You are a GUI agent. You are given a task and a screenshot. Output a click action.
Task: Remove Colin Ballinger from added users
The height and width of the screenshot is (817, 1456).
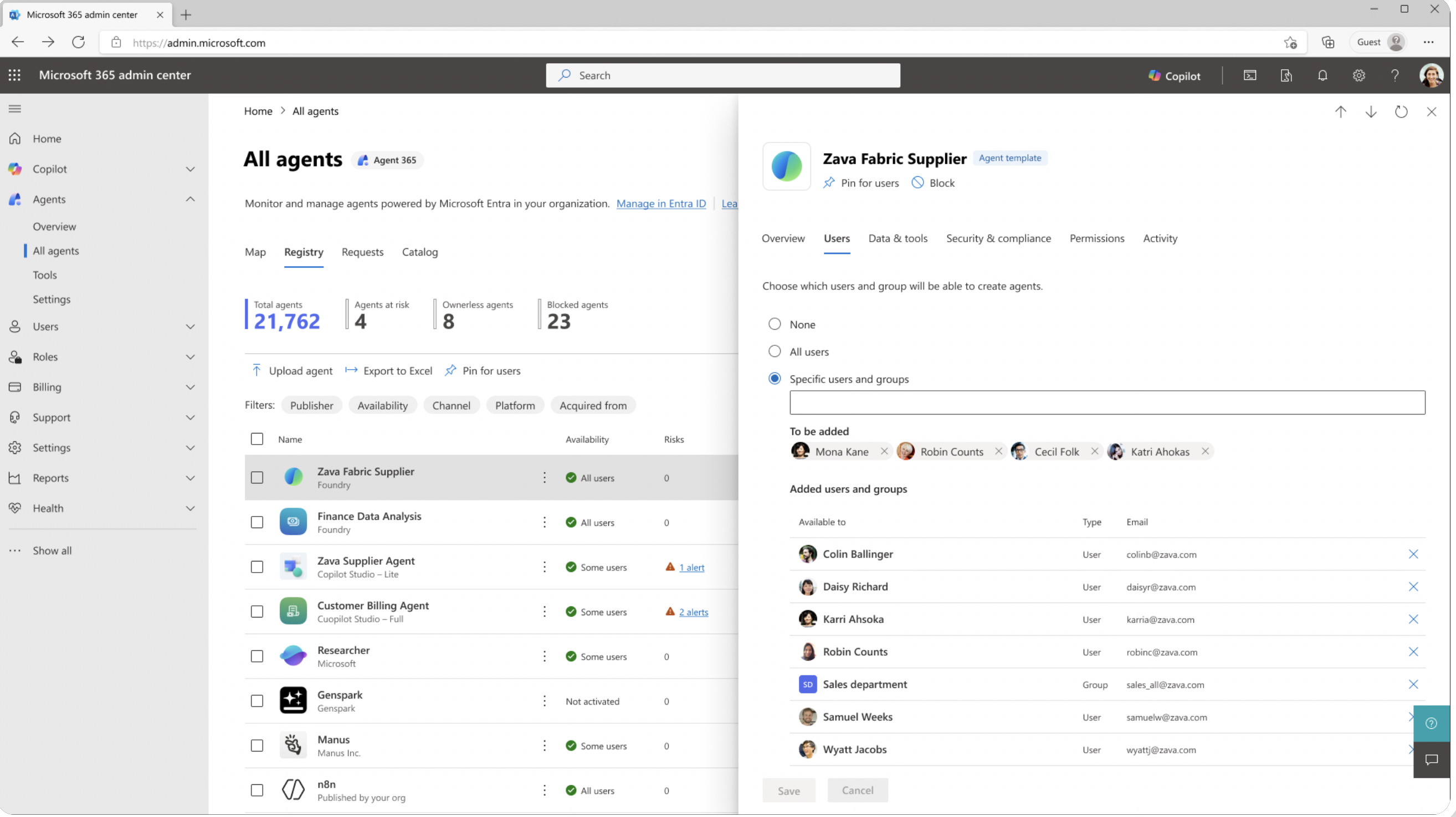(x=1413, y=554)
